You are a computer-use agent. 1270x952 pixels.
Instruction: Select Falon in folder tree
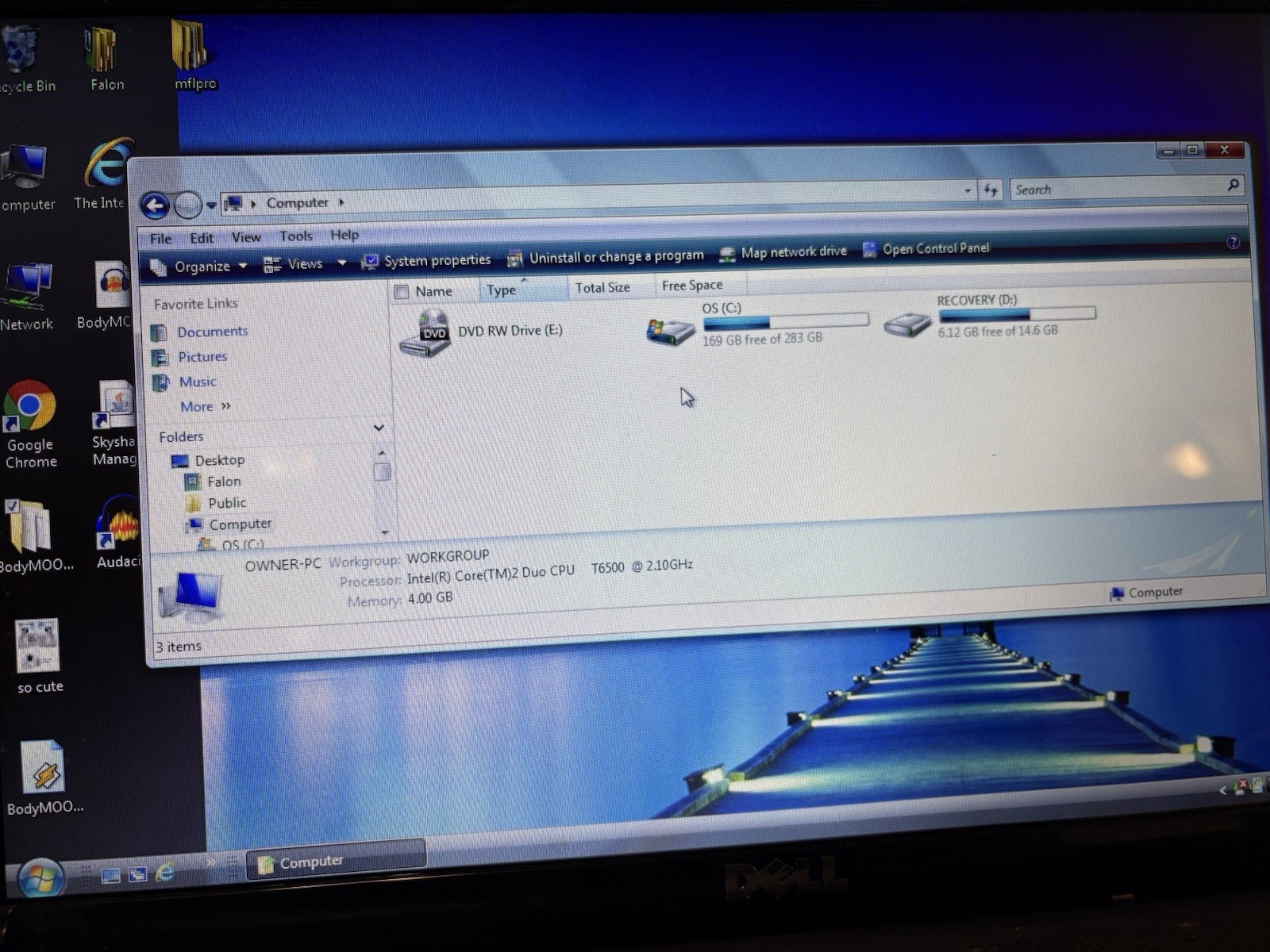[213, 482]
